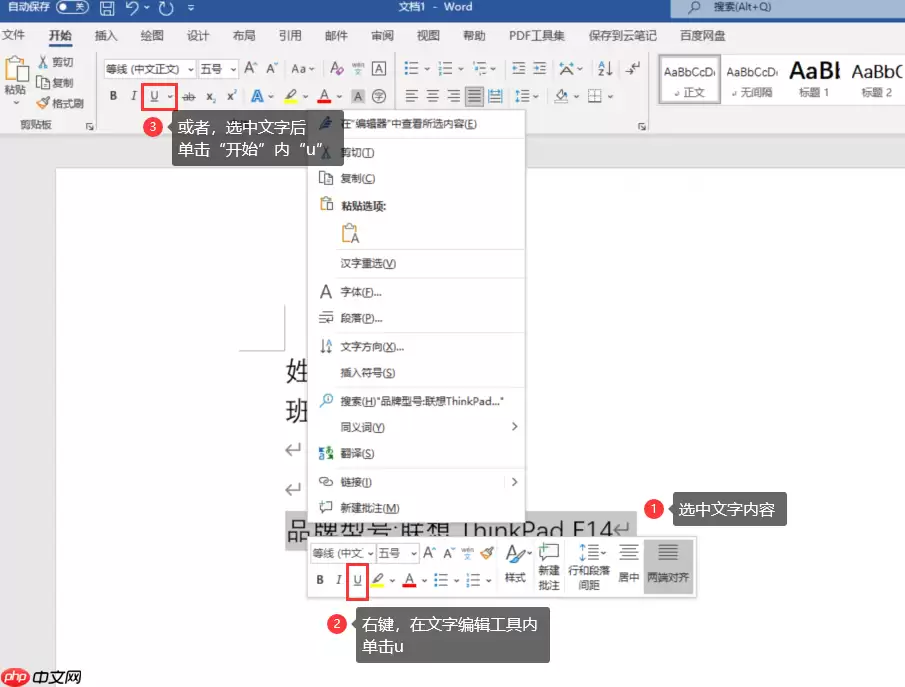Click the 剪切 cut button in ribbon
Image resolution: width=905 pixels, height=687 pixels.
tap(56, 62)
